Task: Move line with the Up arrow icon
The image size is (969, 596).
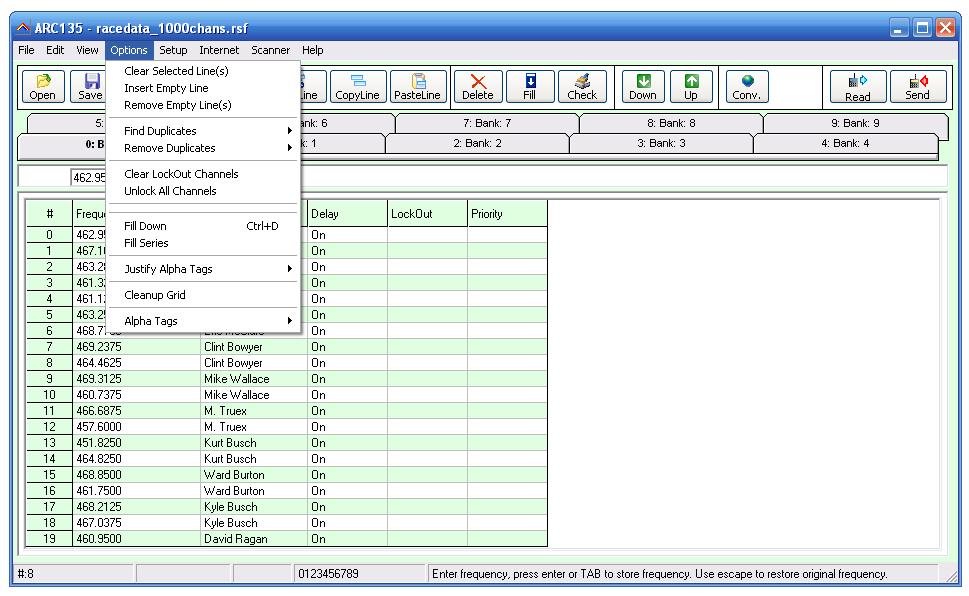Action: click(691, 87)
